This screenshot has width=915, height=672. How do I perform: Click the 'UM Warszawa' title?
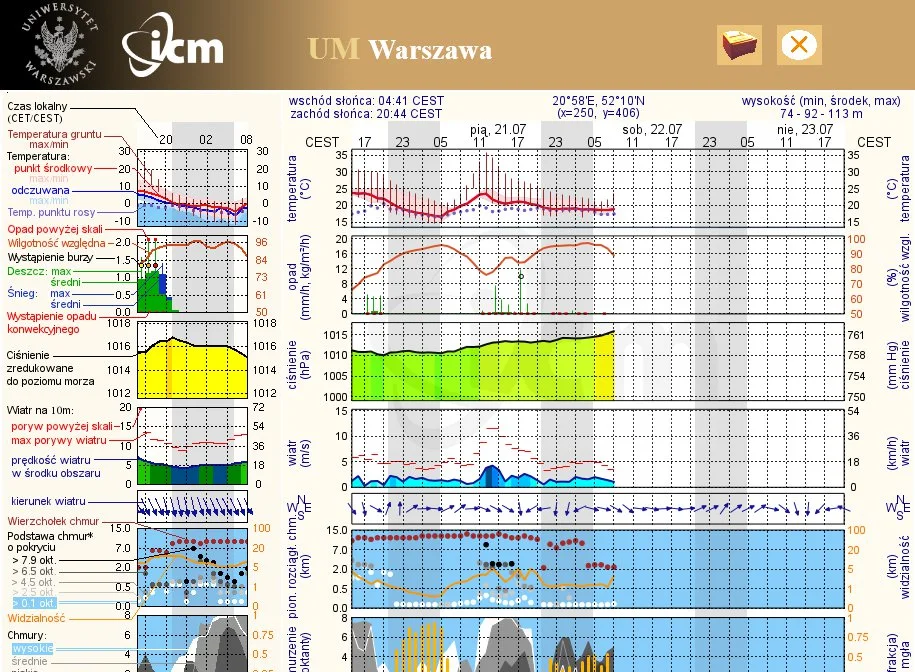400,50
